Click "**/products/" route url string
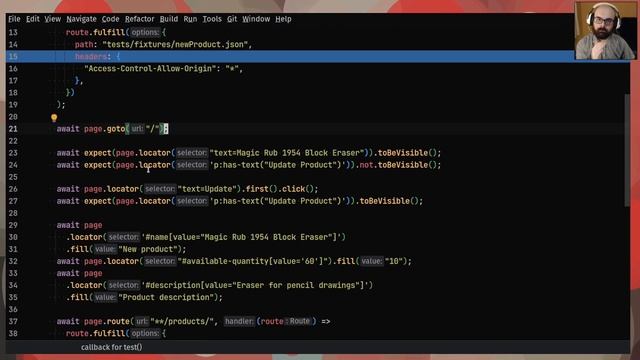This screenshot has height=360, width=640. (x=182, y=322)
